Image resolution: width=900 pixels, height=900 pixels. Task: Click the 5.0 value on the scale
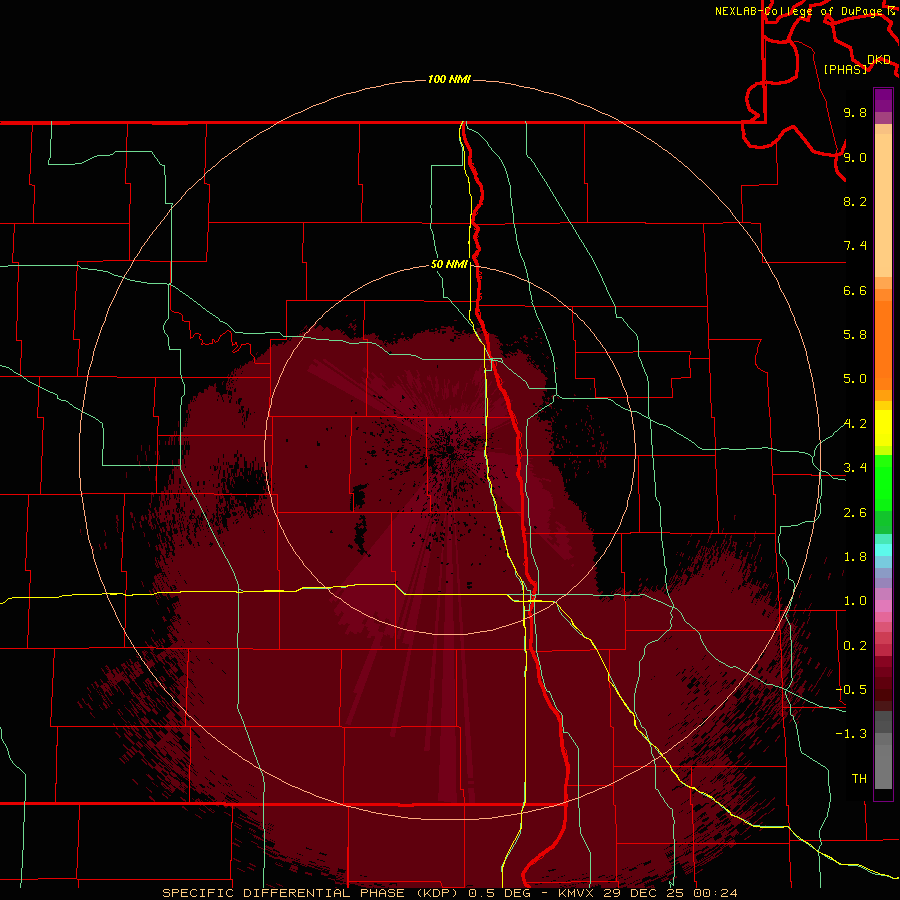tap(855, 379)
